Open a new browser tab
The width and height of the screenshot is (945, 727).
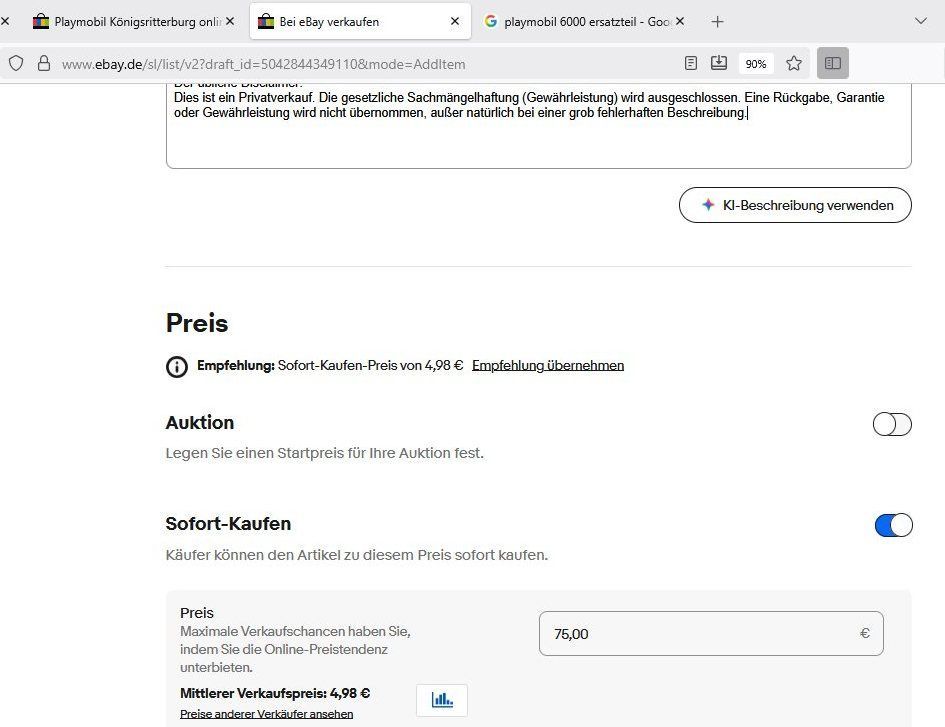point(717,21)
